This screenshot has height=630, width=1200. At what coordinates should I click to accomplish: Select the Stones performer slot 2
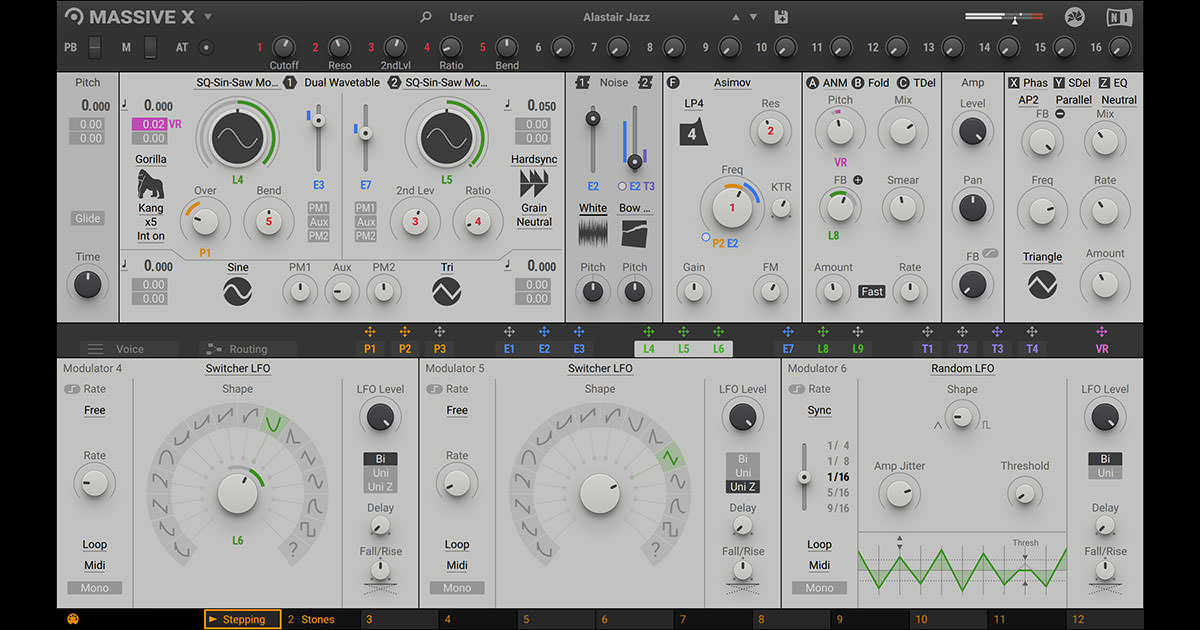point(318,619)
